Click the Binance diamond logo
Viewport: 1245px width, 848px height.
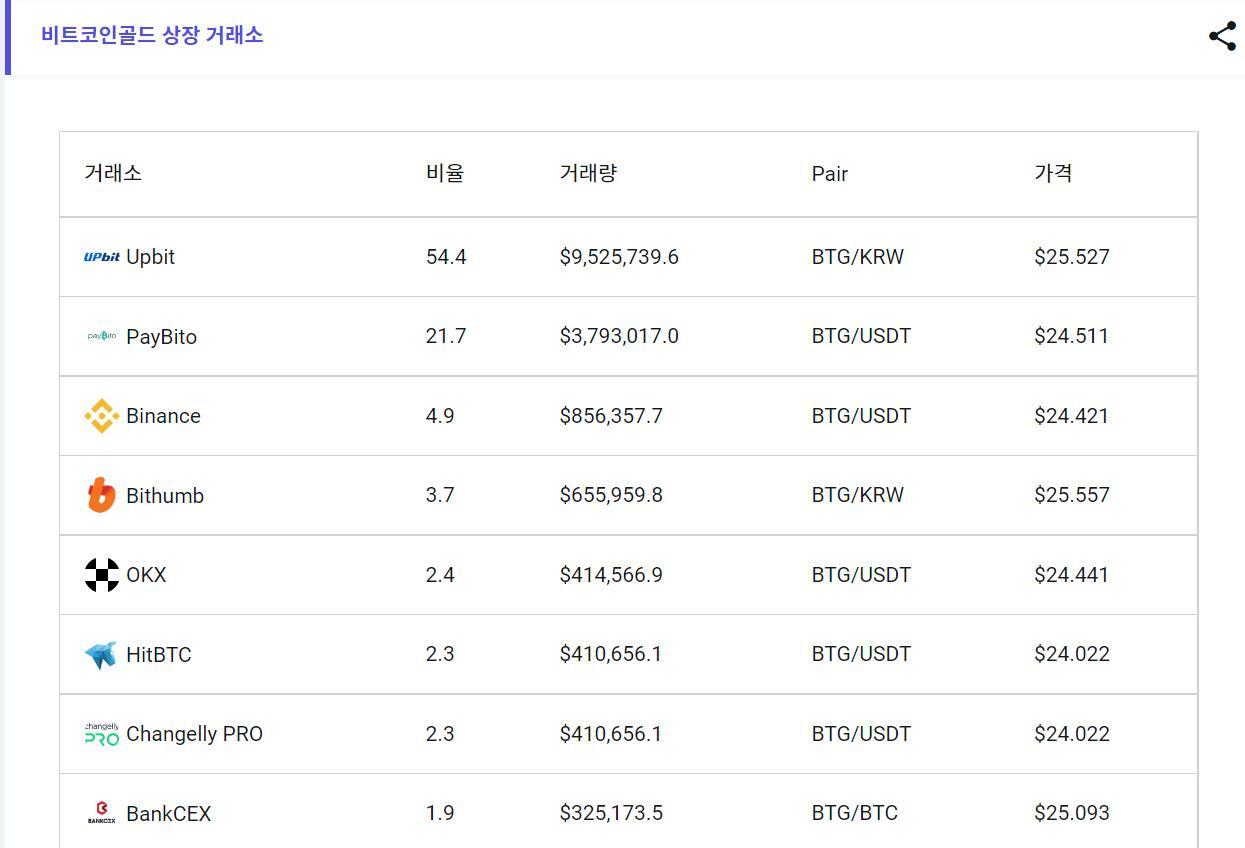point(102,416)
